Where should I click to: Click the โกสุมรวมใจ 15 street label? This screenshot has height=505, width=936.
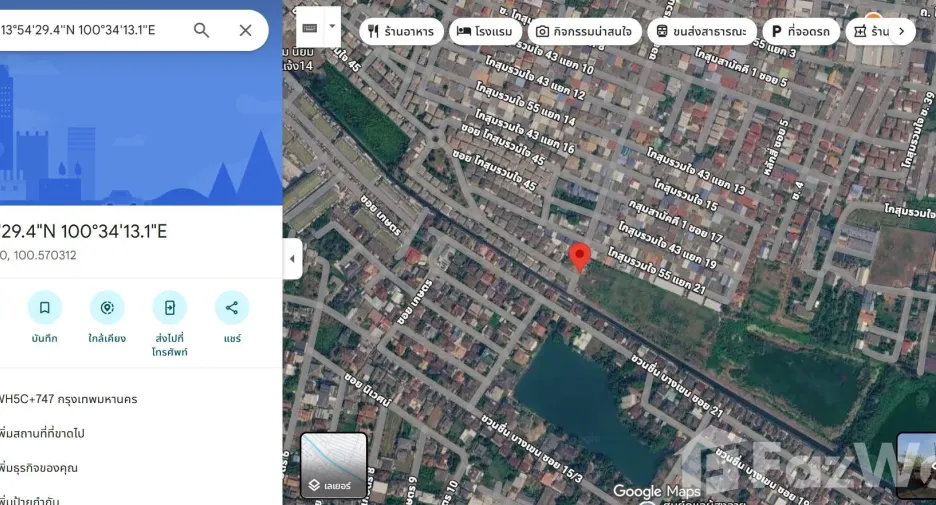(686, 194)
